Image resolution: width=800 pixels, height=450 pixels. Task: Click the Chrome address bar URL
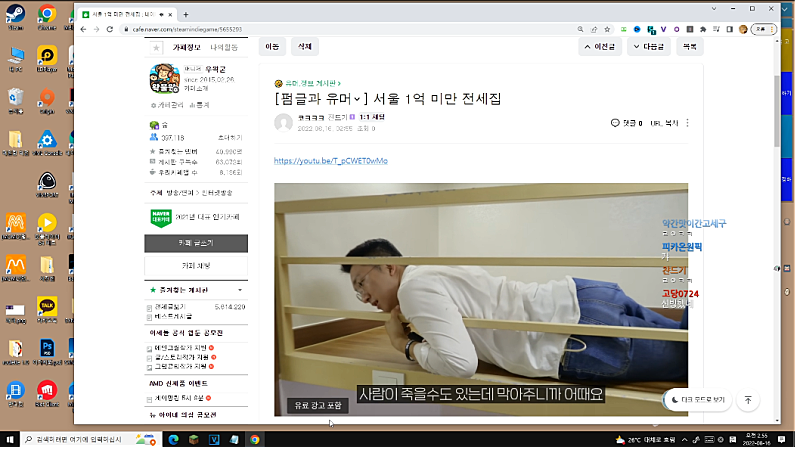coord(187,30)
